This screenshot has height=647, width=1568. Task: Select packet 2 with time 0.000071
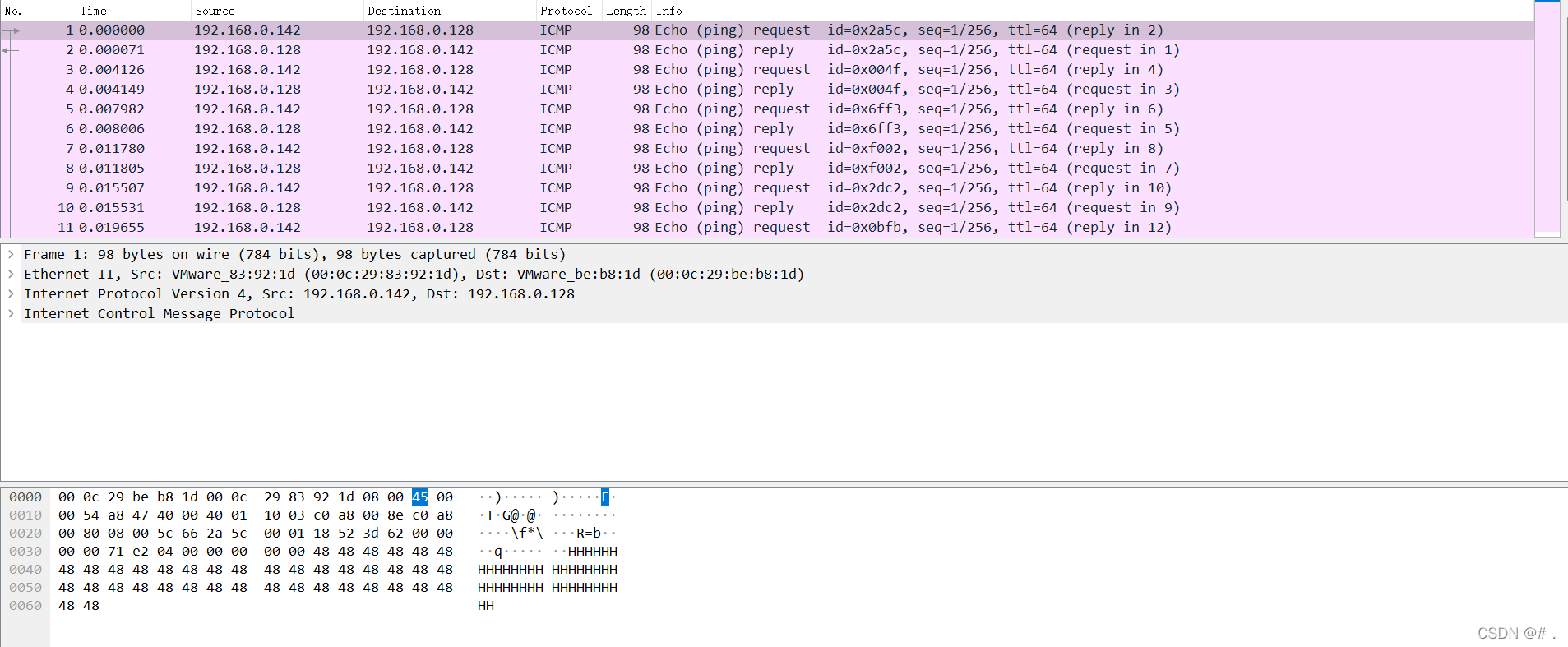767,50
